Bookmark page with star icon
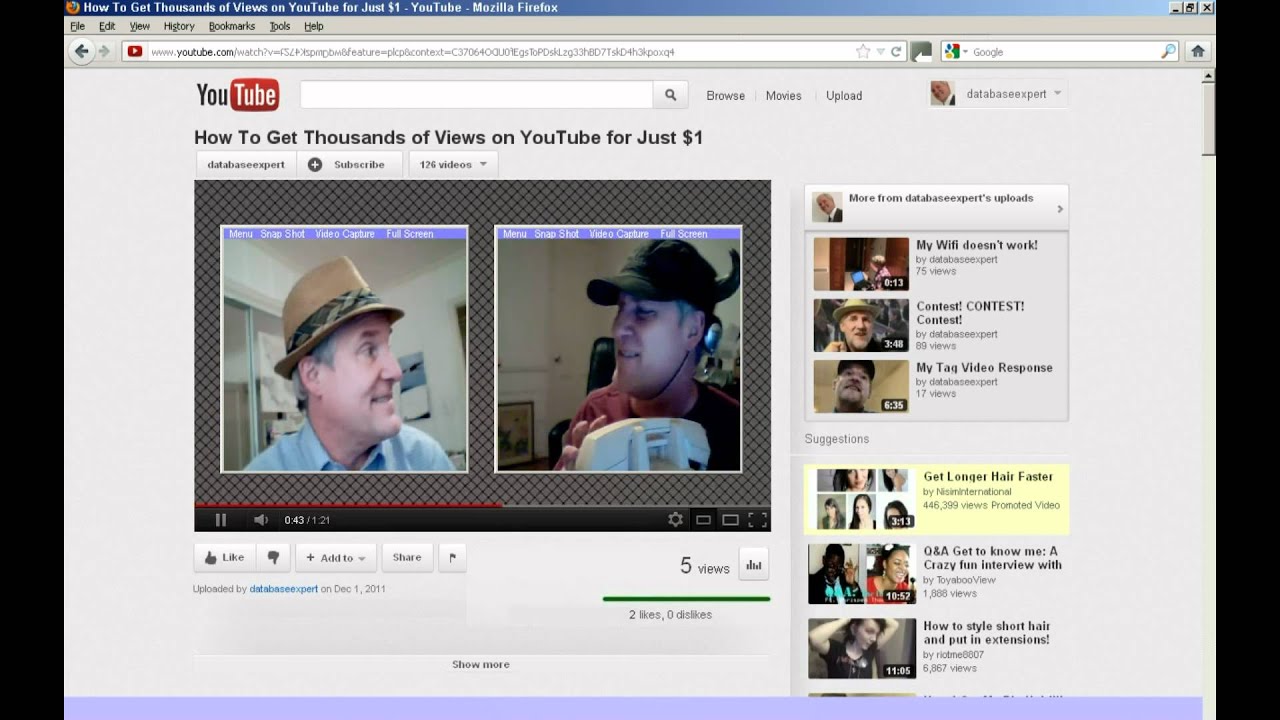The width and height of the screenshot is (1280, 720). pyautogui.click(x=863, y=51)
